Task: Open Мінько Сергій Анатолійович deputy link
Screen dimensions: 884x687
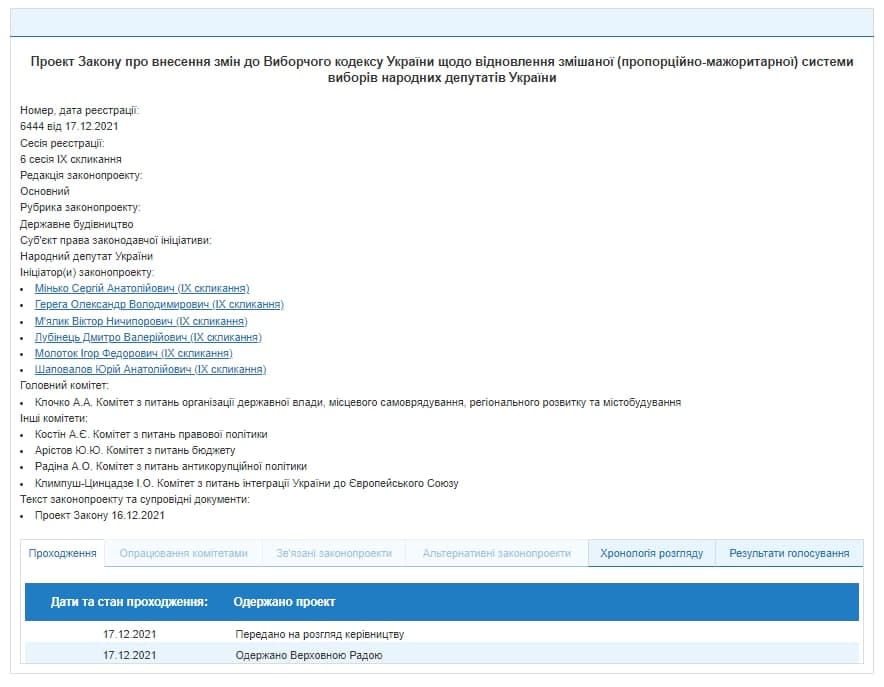Action: pos(141,288)
